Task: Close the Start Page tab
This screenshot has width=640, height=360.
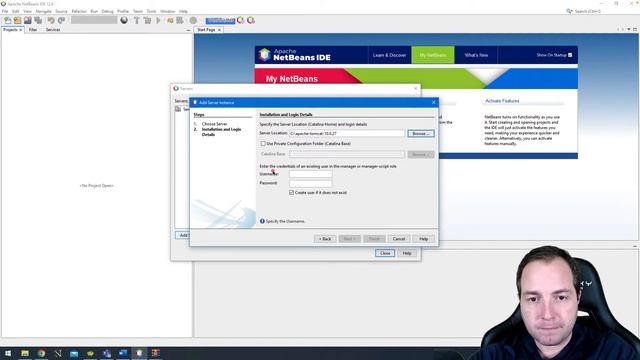Action: pyautogui.click(x=219, y=30)
